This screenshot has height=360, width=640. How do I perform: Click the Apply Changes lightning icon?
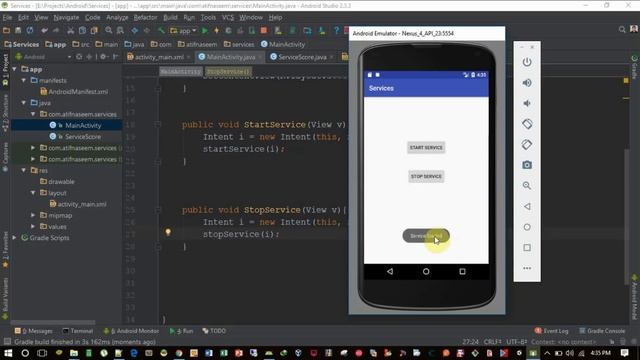point(216,31)
